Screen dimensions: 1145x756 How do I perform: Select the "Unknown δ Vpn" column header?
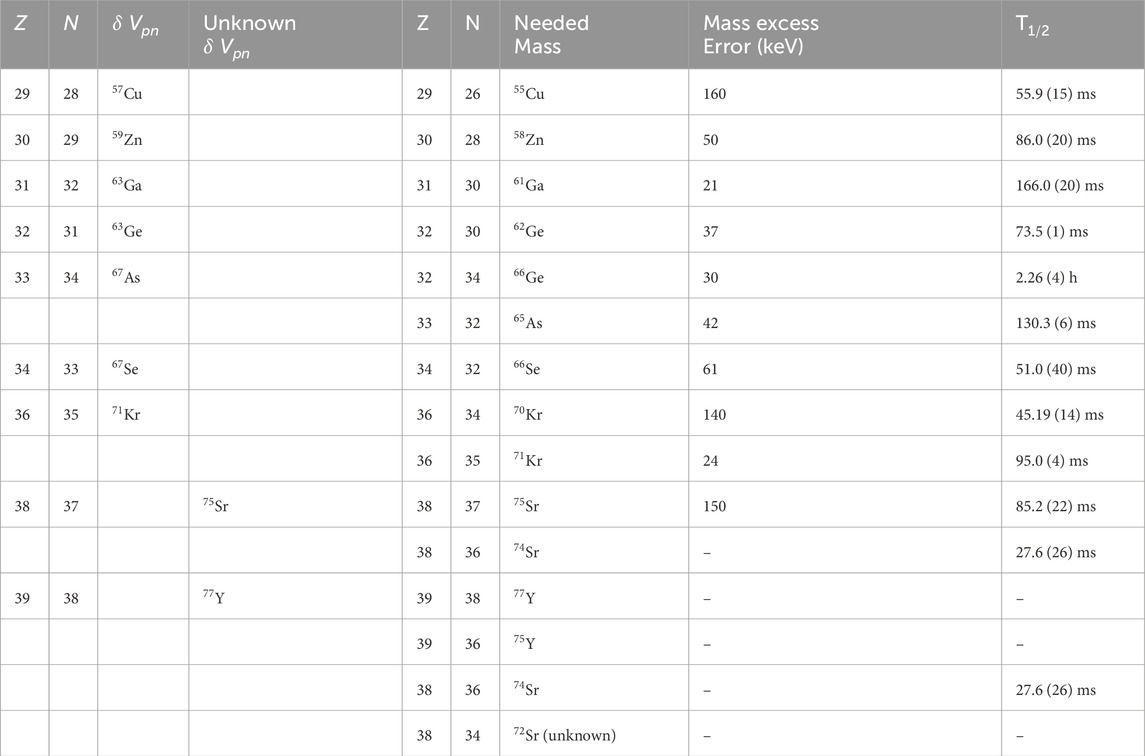[244, 34]
